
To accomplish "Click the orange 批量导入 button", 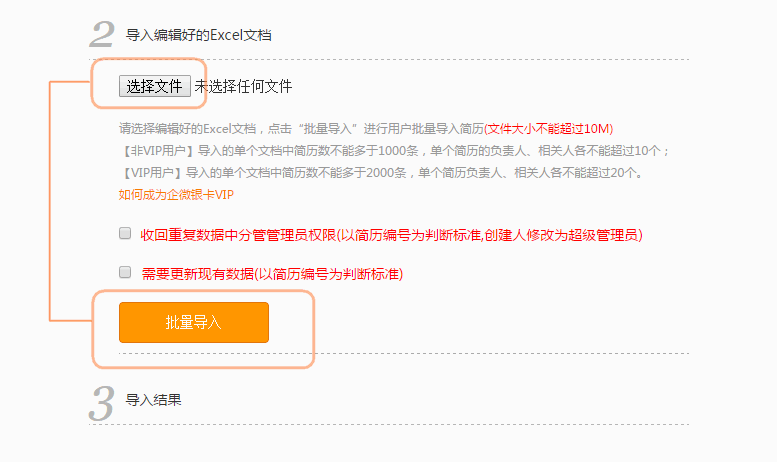I will pos(194,322).
